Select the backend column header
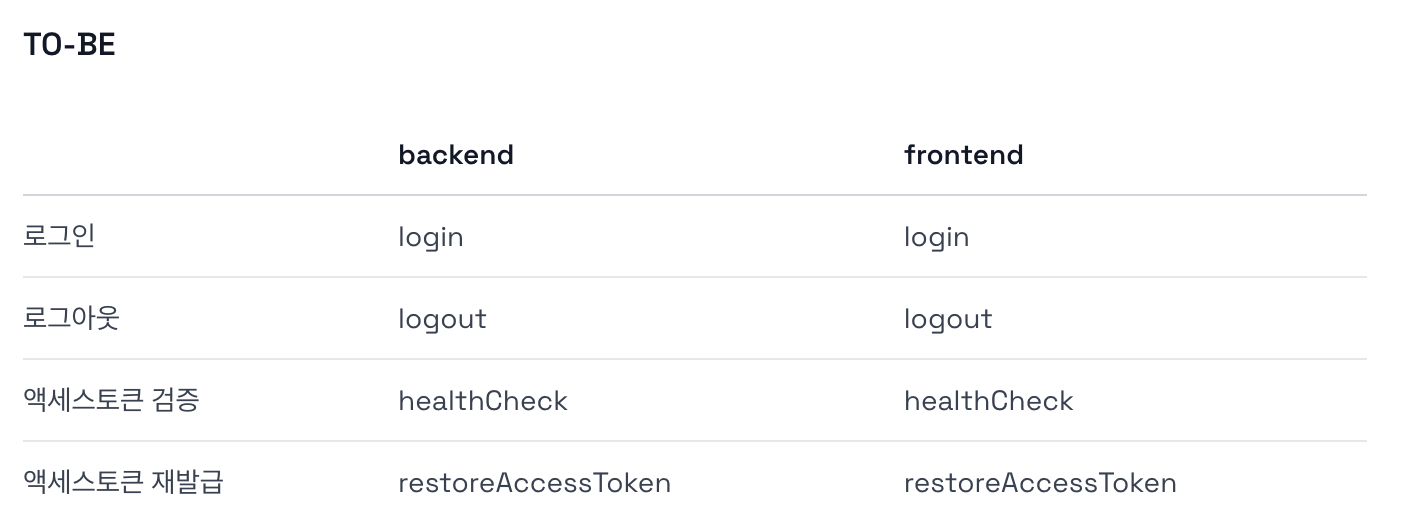The image size is (1410, 532). point(455,155)
